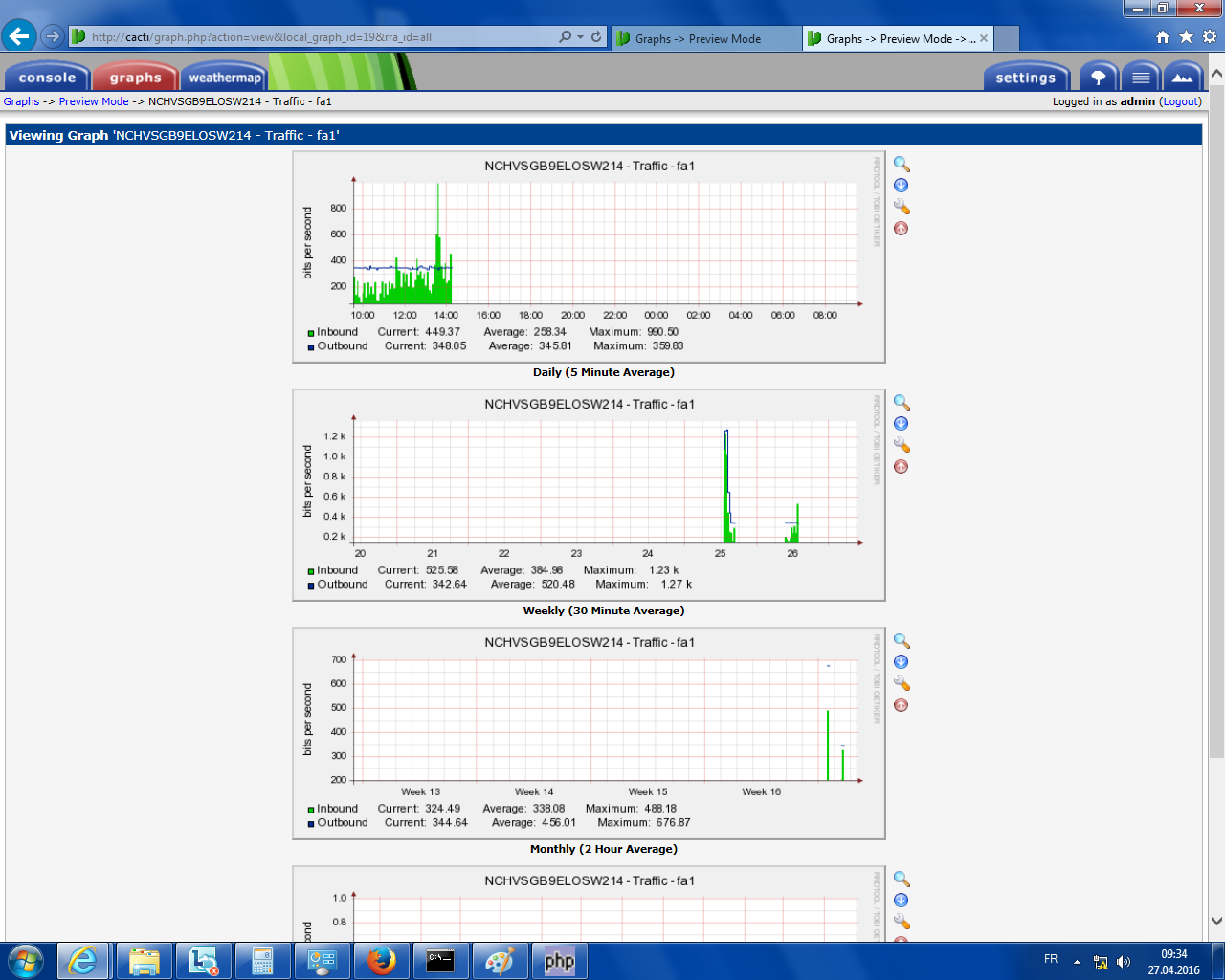The height and width of the screenshot is (980, 1225).
Task: Open browser tools gear menu
Action: tap(1210, 37)
